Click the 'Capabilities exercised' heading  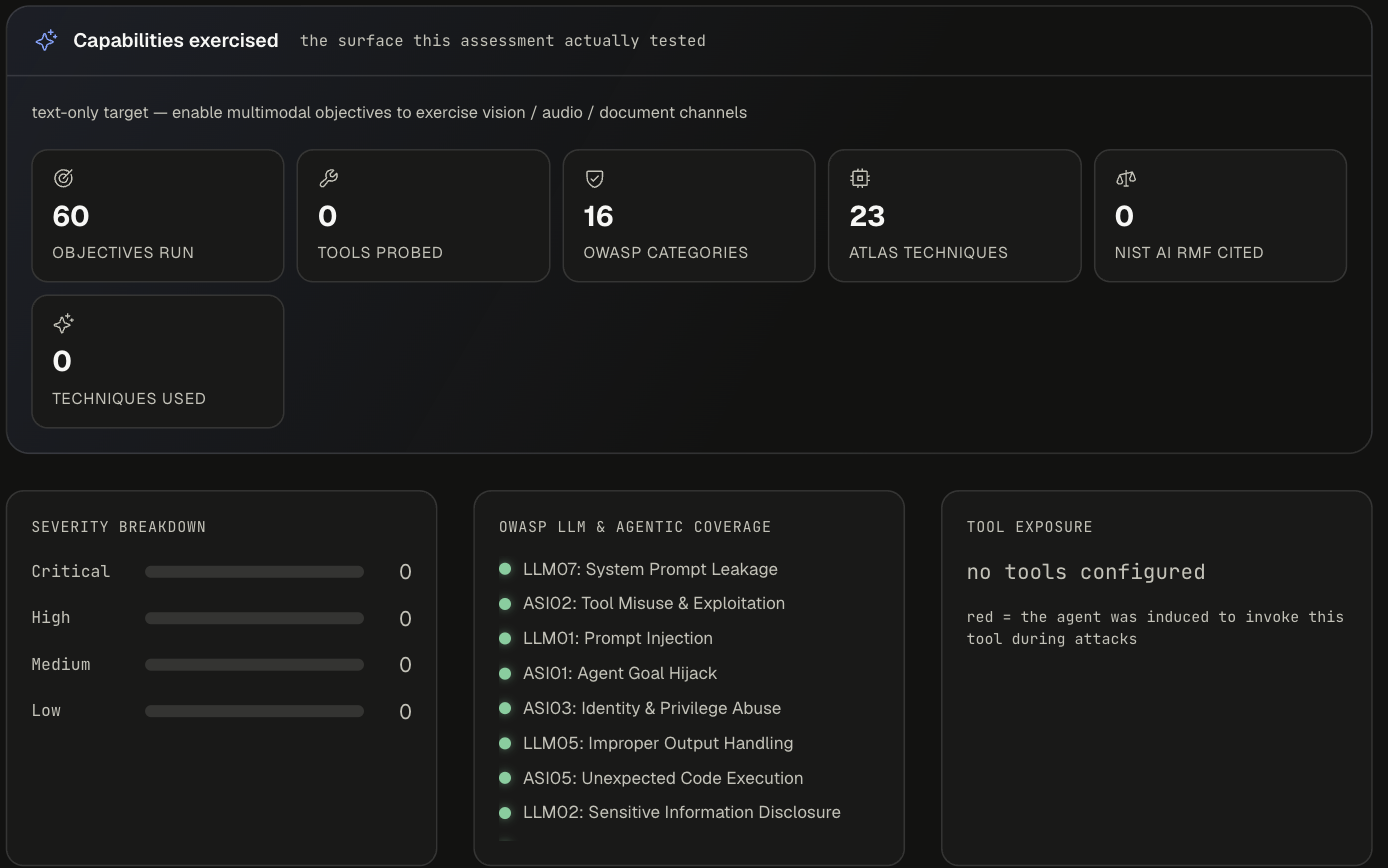click(x=176, y=40)
